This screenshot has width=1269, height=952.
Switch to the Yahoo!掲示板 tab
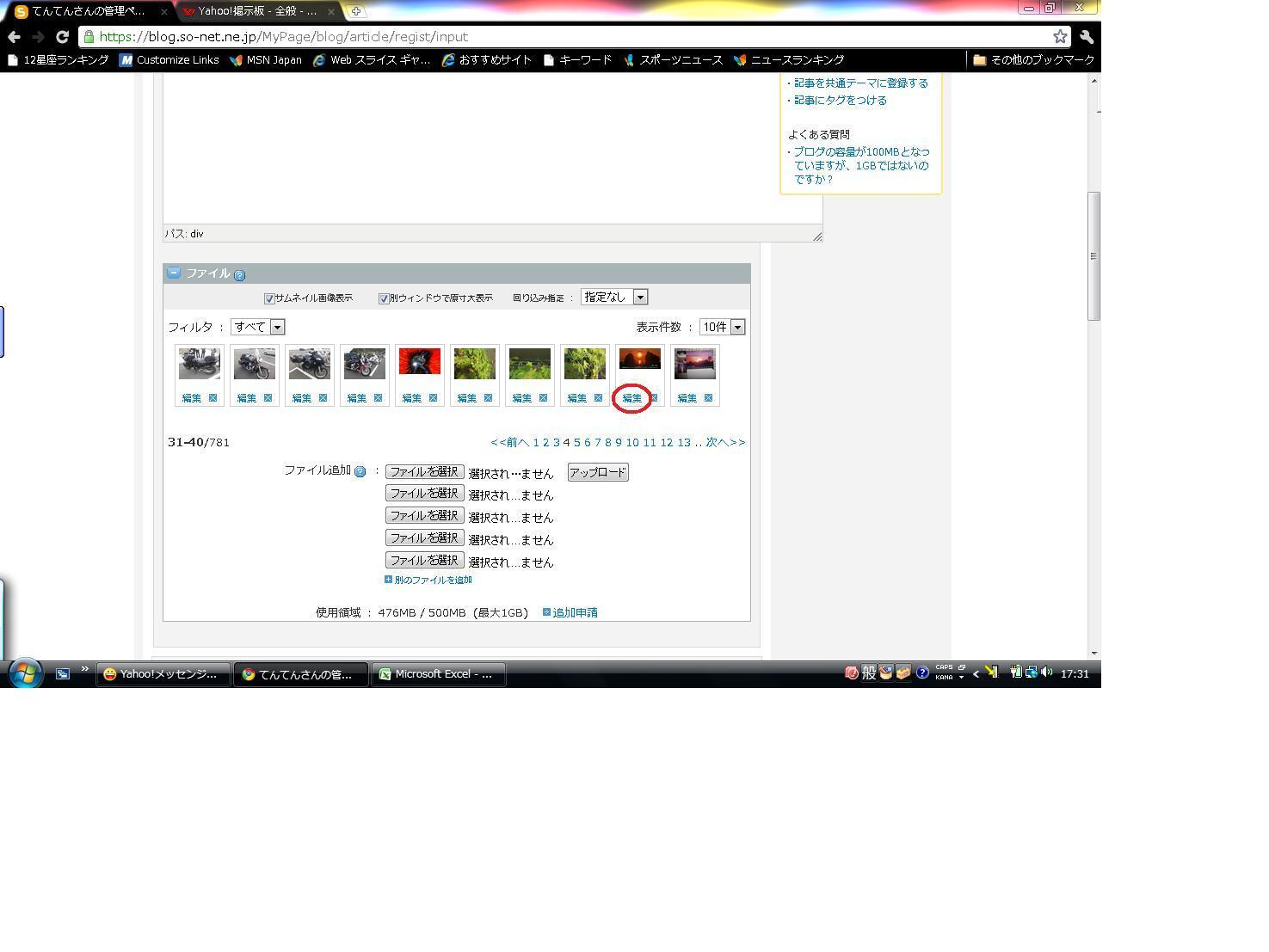257,11
